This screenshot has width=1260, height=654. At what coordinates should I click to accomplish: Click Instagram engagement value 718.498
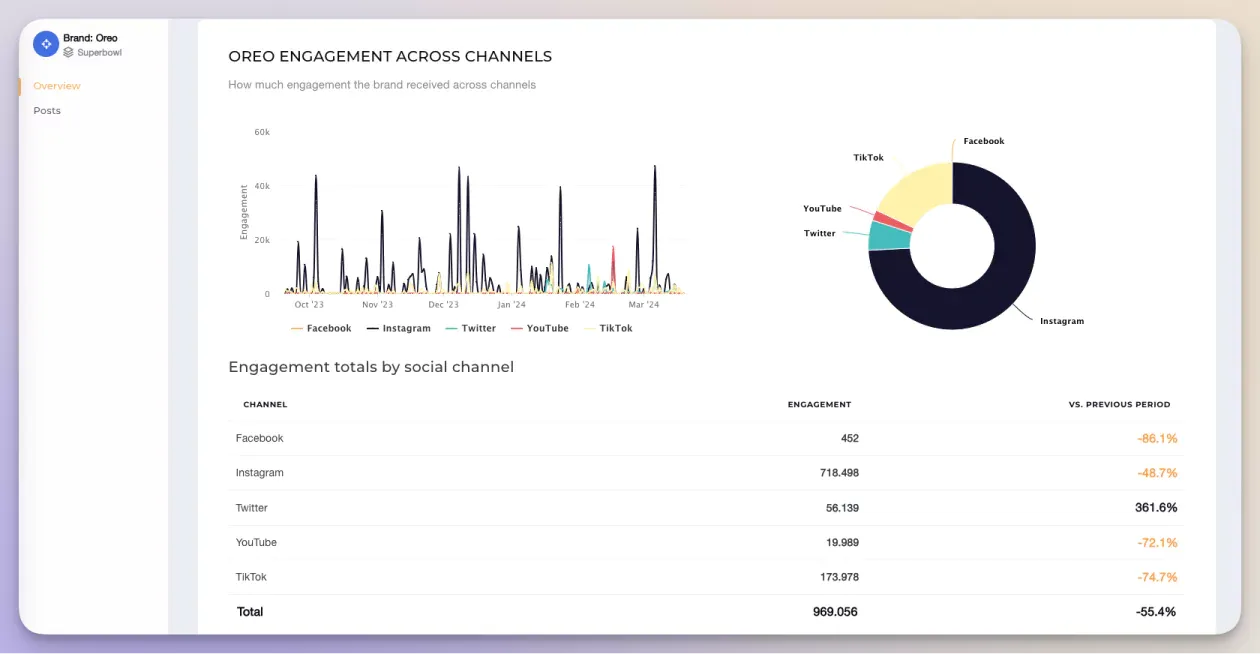click(x=839, y=473)
